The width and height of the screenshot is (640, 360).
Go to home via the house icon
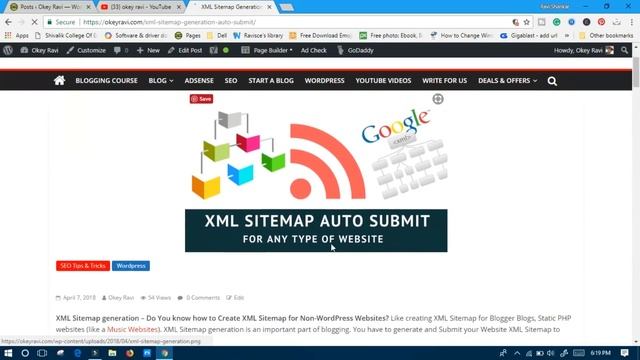59,80
